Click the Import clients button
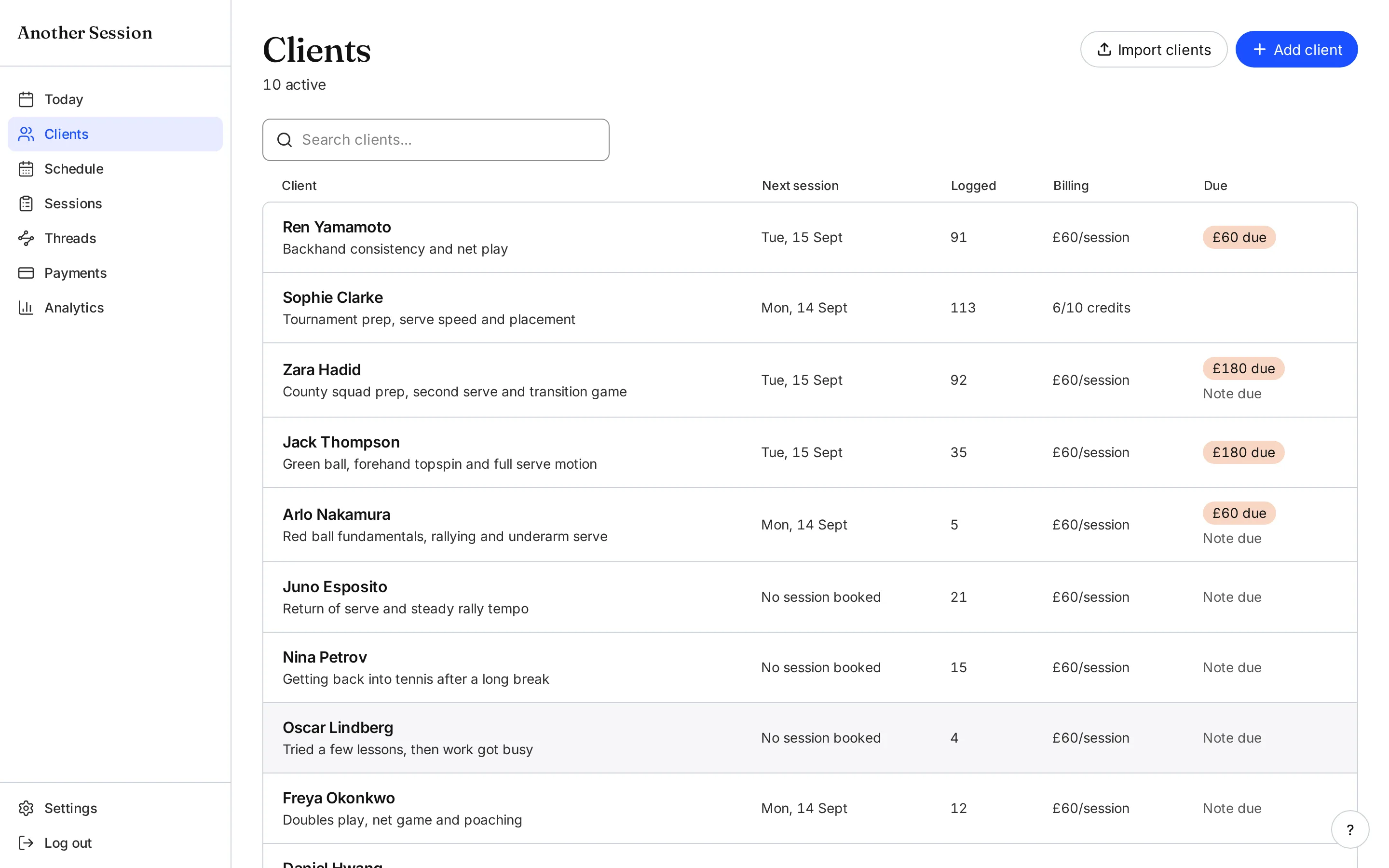 pos(1154,49)
